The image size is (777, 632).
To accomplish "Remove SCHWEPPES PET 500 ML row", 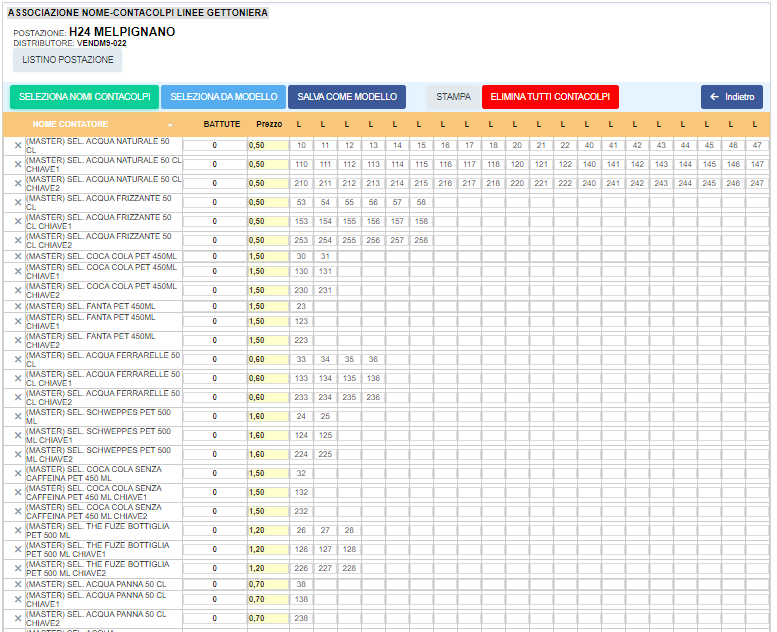I will pos(18,416).
